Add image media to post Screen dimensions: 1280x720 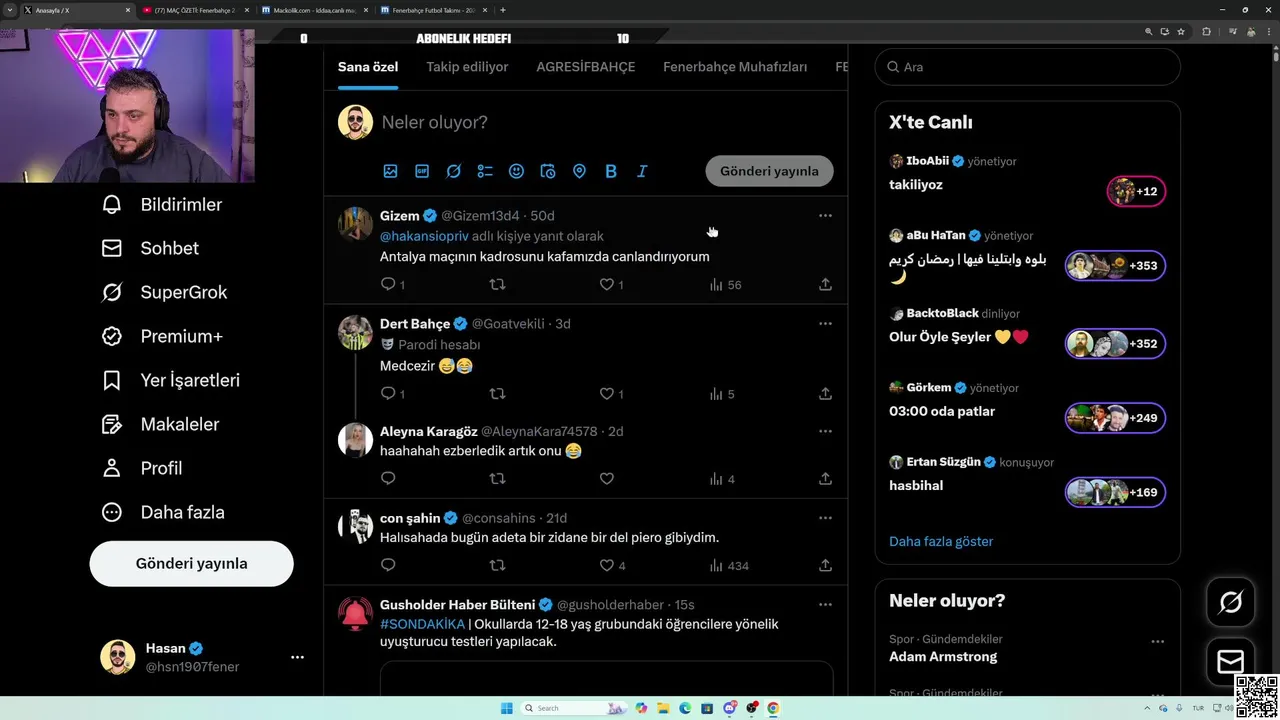click(x=391, y=171)
